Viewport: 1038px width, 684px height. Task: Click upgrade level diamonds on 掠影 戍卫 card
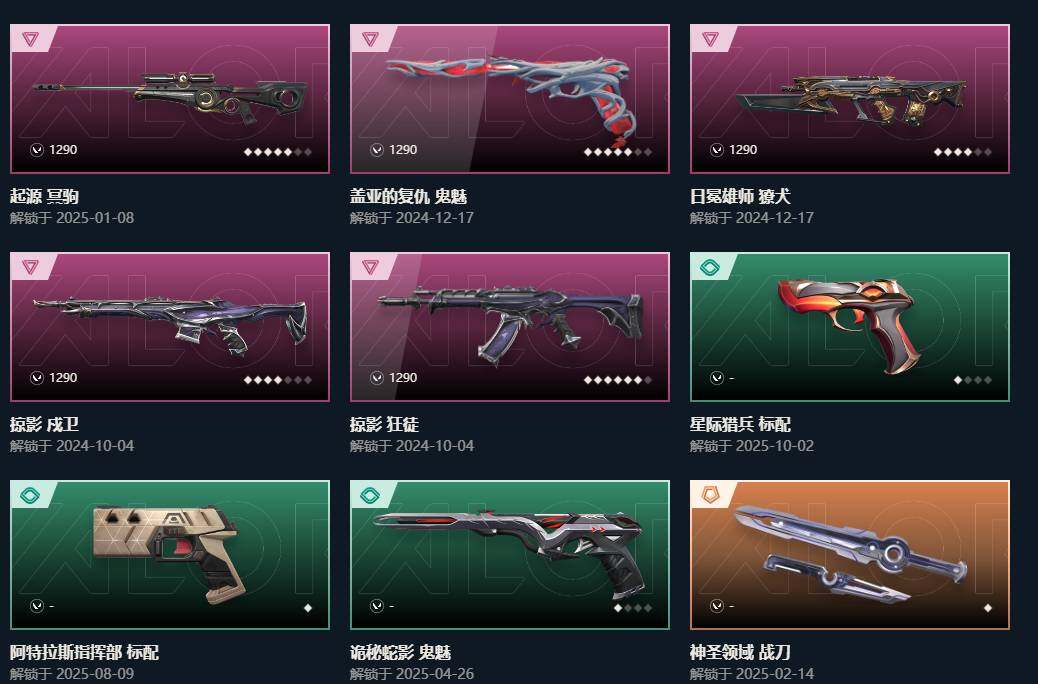[278, 379]
